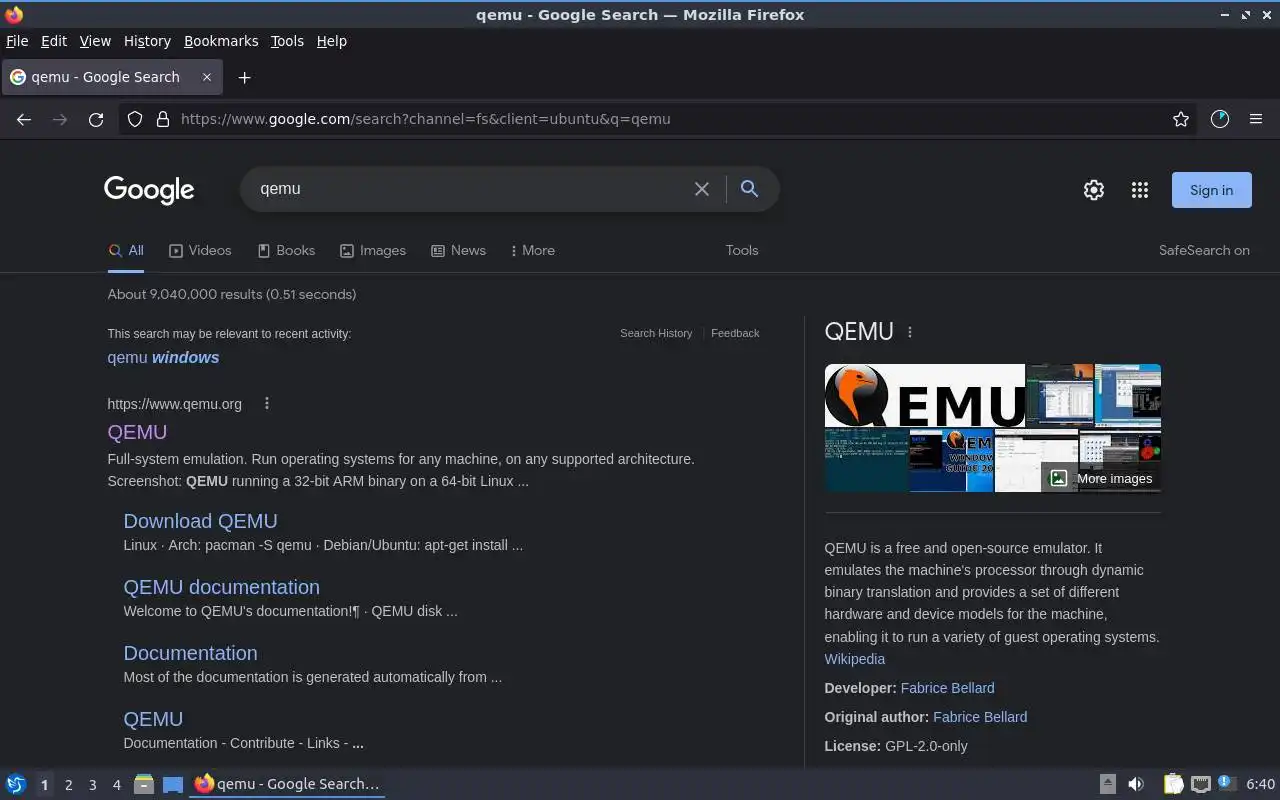Viewport: 1280px width, 800px height.
Task: Open Search History link
Action: [x=656, y=333]
